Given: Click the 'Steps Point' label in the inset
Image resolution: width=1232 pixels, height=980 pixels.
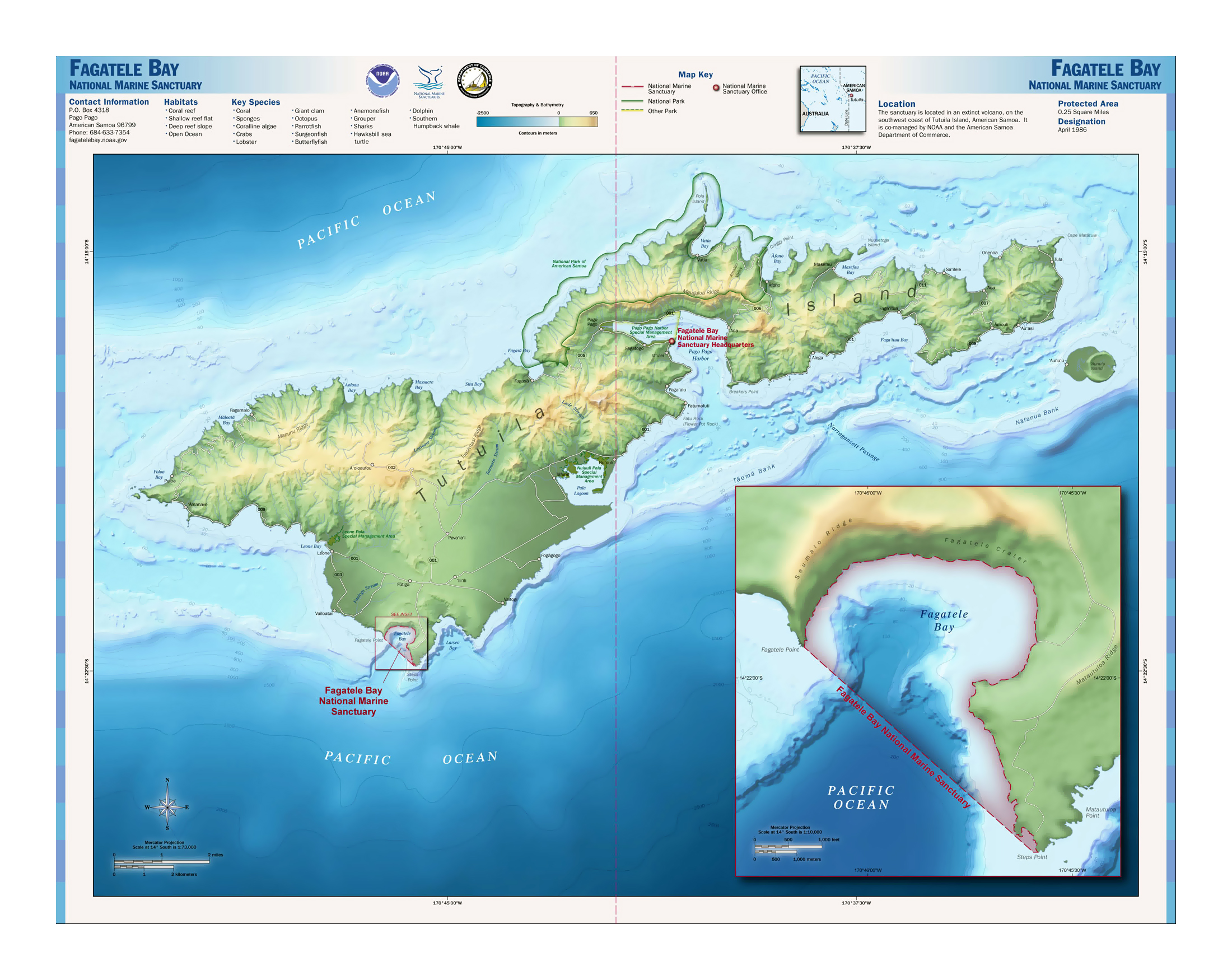Looking at the screenshot, I should (x=1032, y=857).
